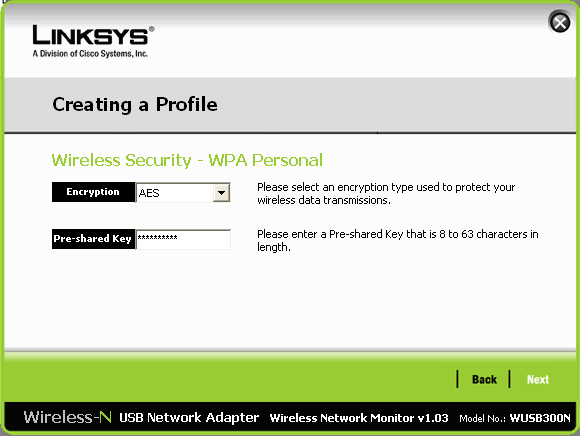The image size is (580, 436).
Task: Click A Division of Cisco Systems text
Action: [90, 54]
